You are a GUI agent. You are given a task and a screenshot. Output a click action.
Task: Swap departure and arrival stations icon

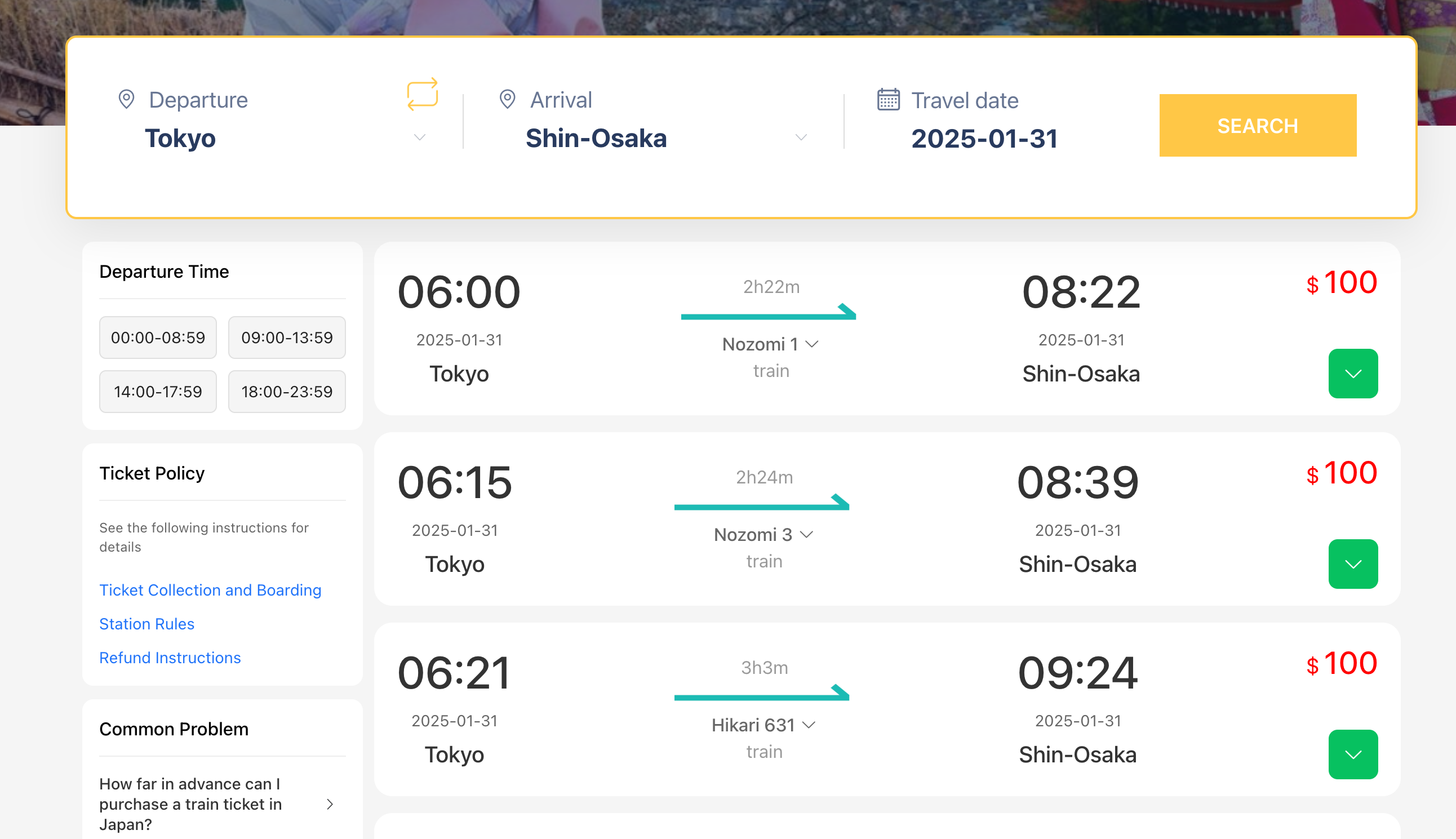423,94
